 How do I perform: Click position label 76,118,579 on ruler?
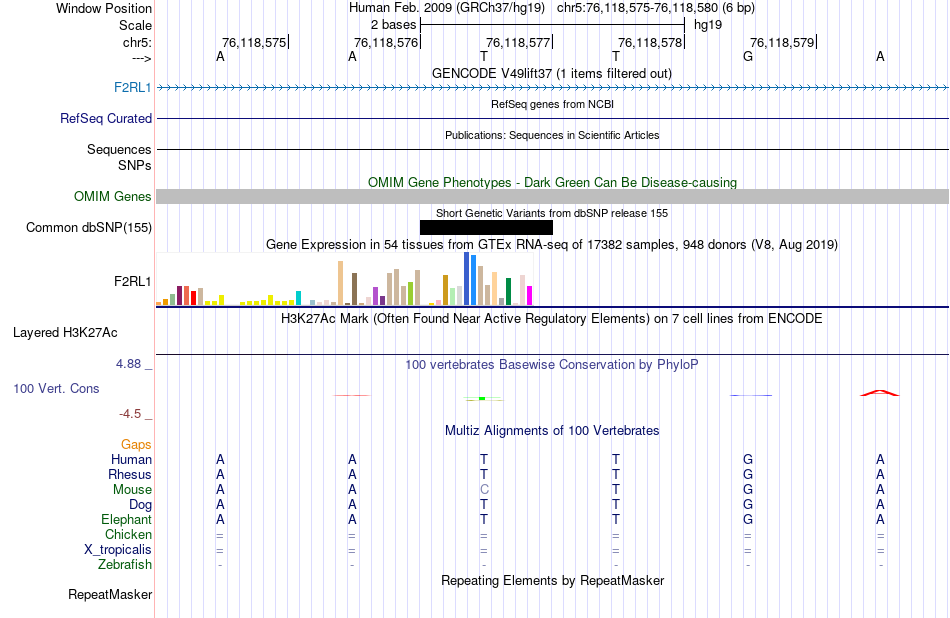pos(782,42)
